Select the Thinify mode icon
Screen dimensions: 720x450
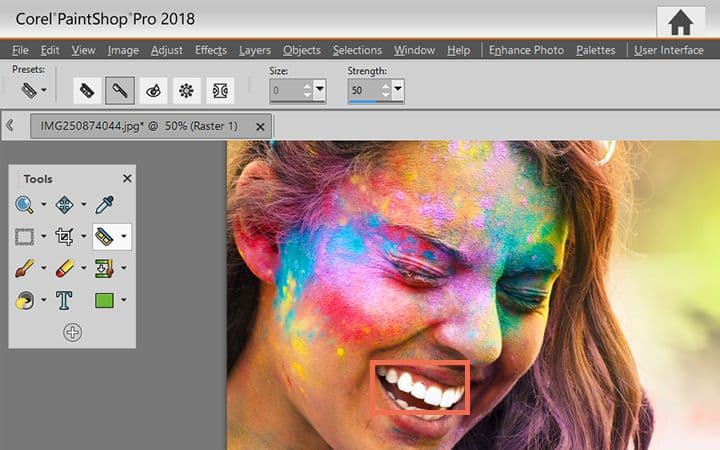(220, 90)
